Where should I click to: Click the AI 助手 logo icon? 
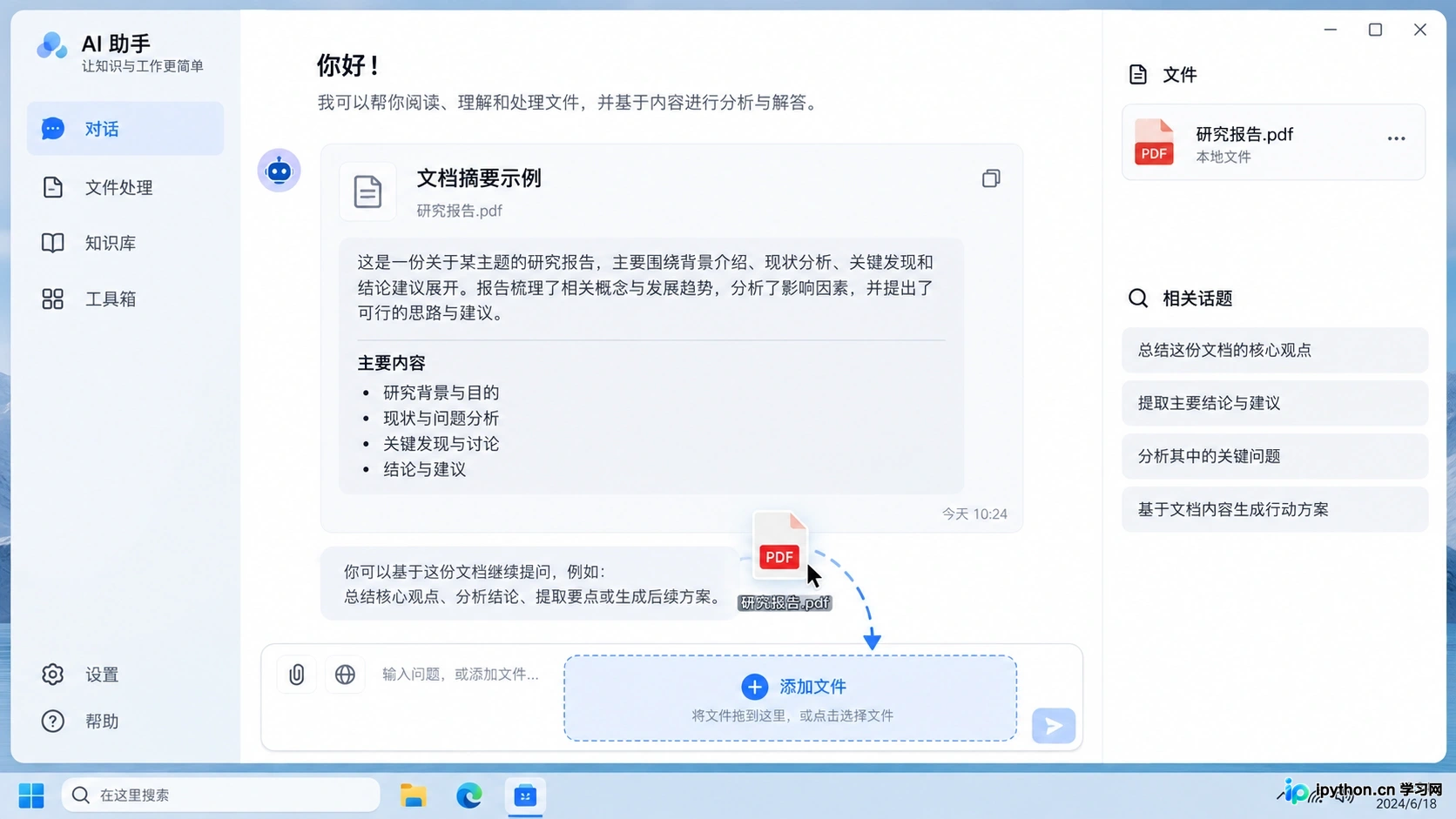coord(52,45)
